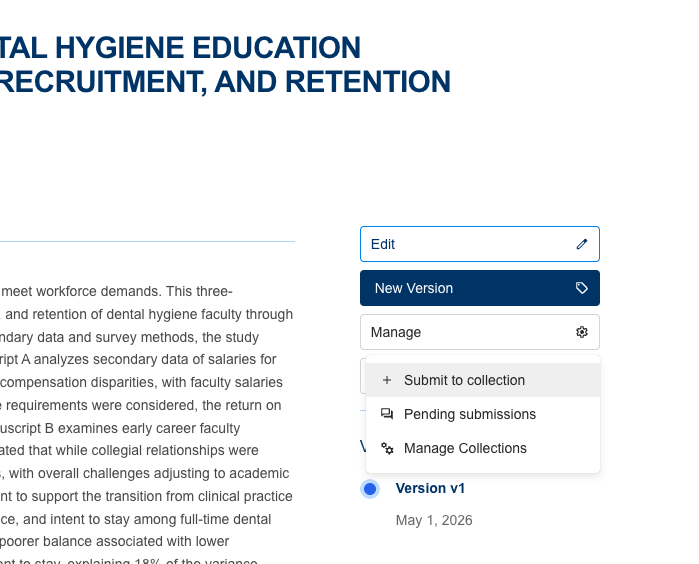This screenshot has width=699, height=564.
Task: Open the Manage button
Action: (480, 332)
